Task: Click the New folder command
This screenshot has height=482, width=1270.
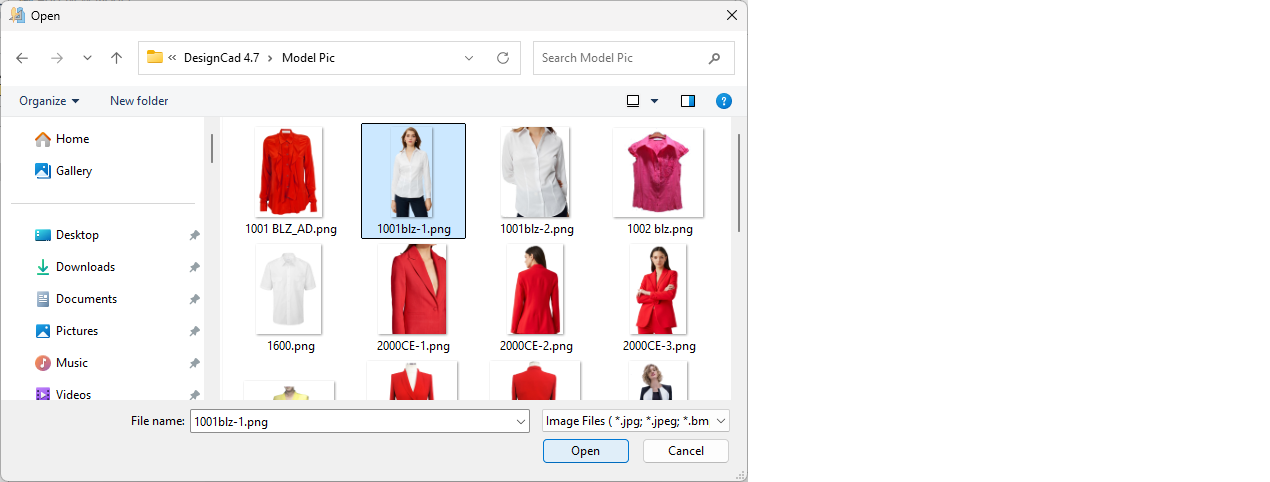Action: [139, 101]
